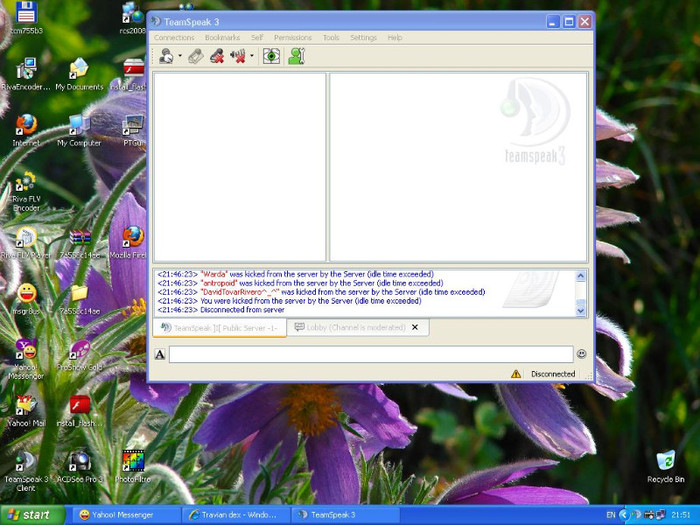Click the Disconnect plug toolbar icon
This screenshot has width=700, height=525.
point(195,56)
